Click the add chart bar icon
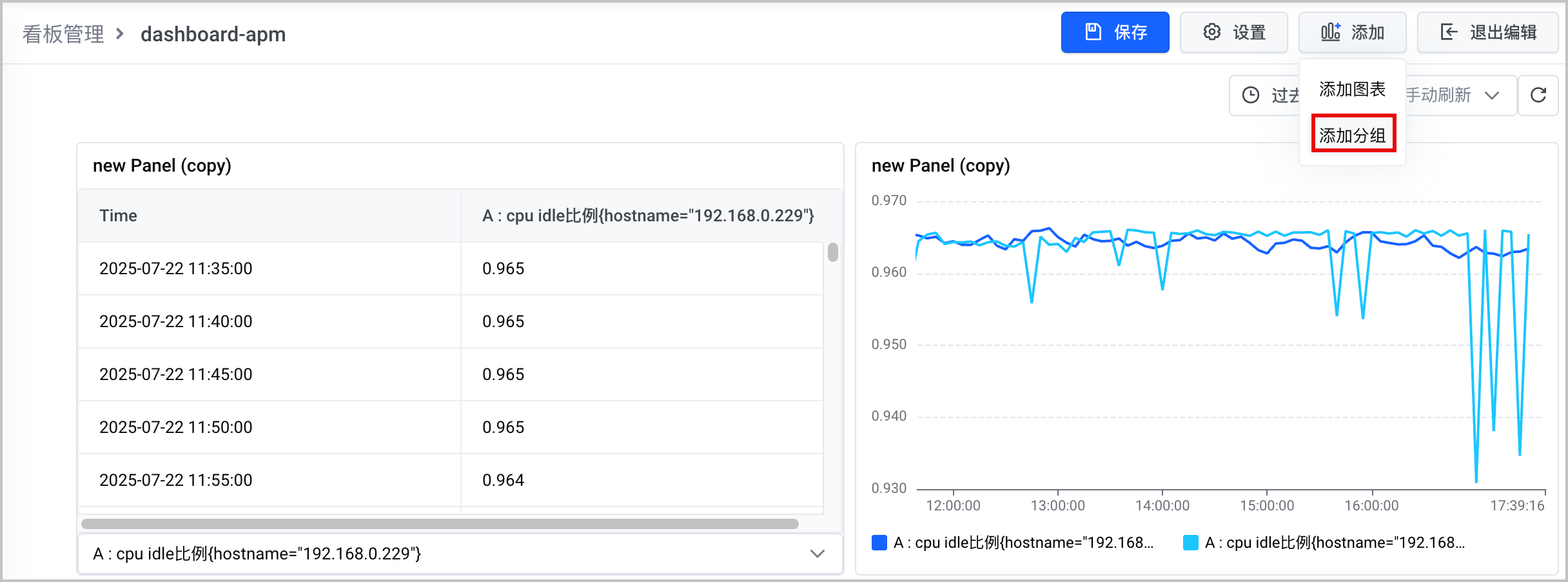The width and height of the screenshot is (1568, 582). 1331,32
